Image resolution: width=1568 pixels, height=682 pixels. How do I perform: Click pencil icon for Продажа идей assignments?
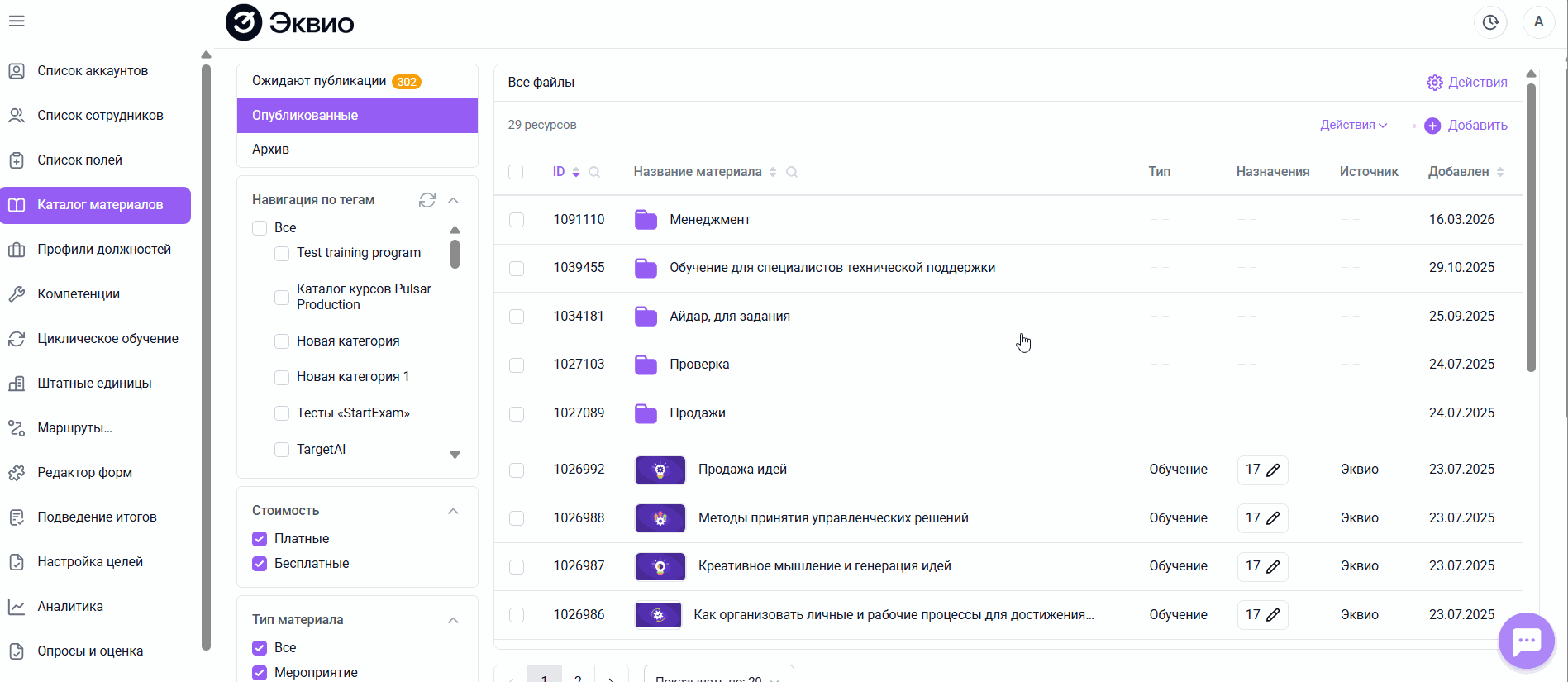tap(1273, 470)
